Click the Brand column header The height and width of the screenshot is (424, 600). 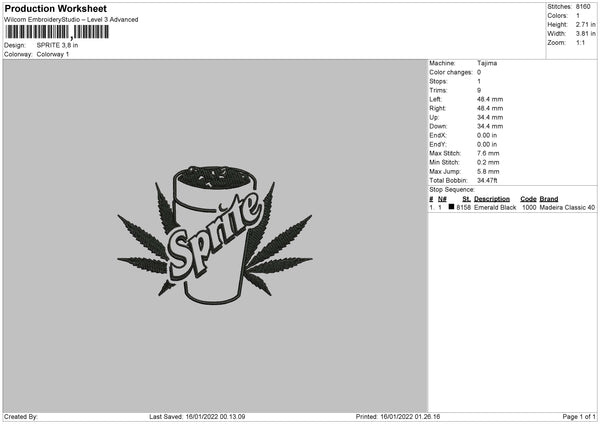pos(549,199)
